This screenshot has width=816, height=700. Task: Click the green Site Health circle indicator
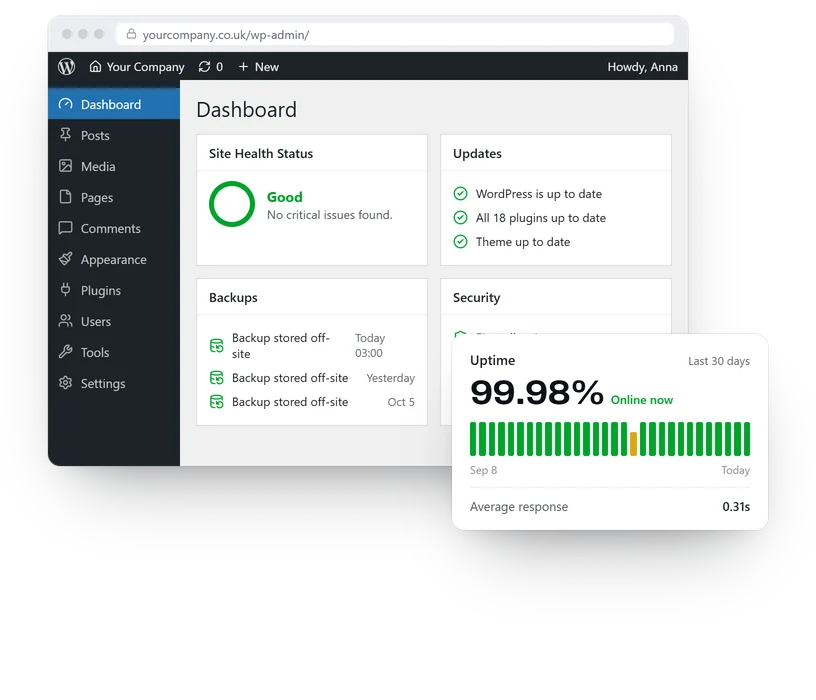point(232,203)
